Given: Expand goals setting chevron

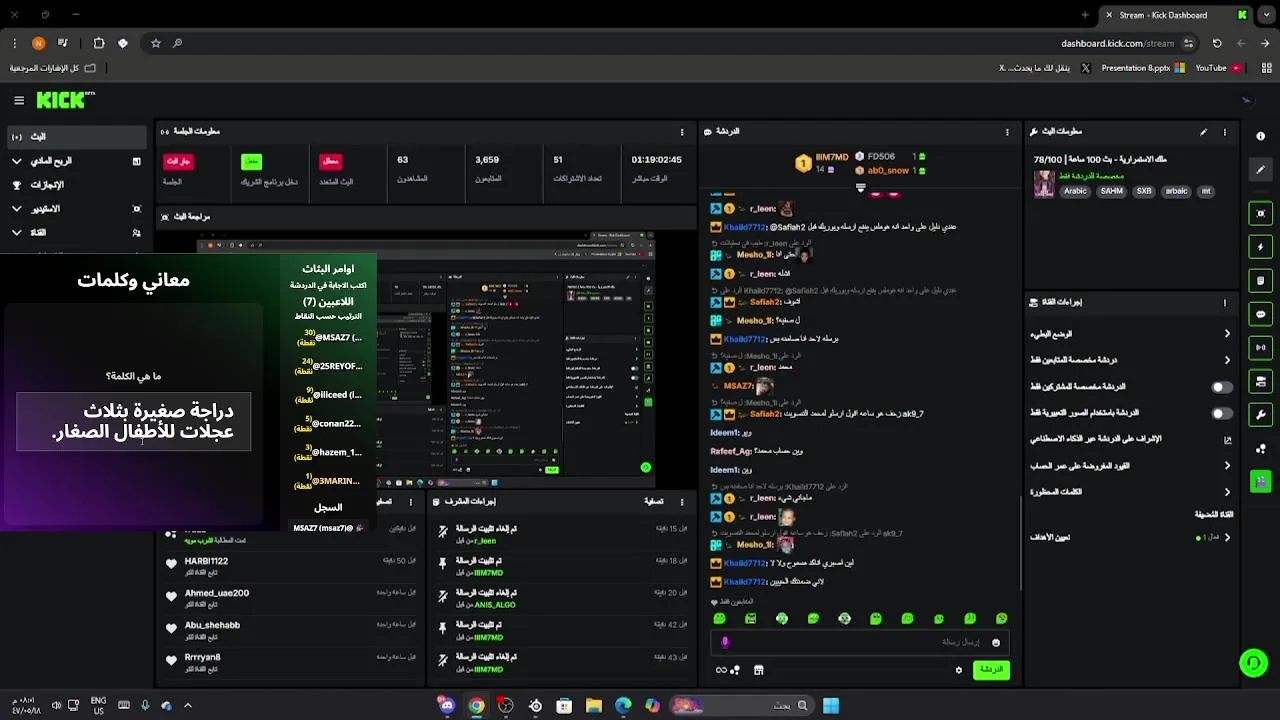Looking at the screenshot, I should point(1227,537).
